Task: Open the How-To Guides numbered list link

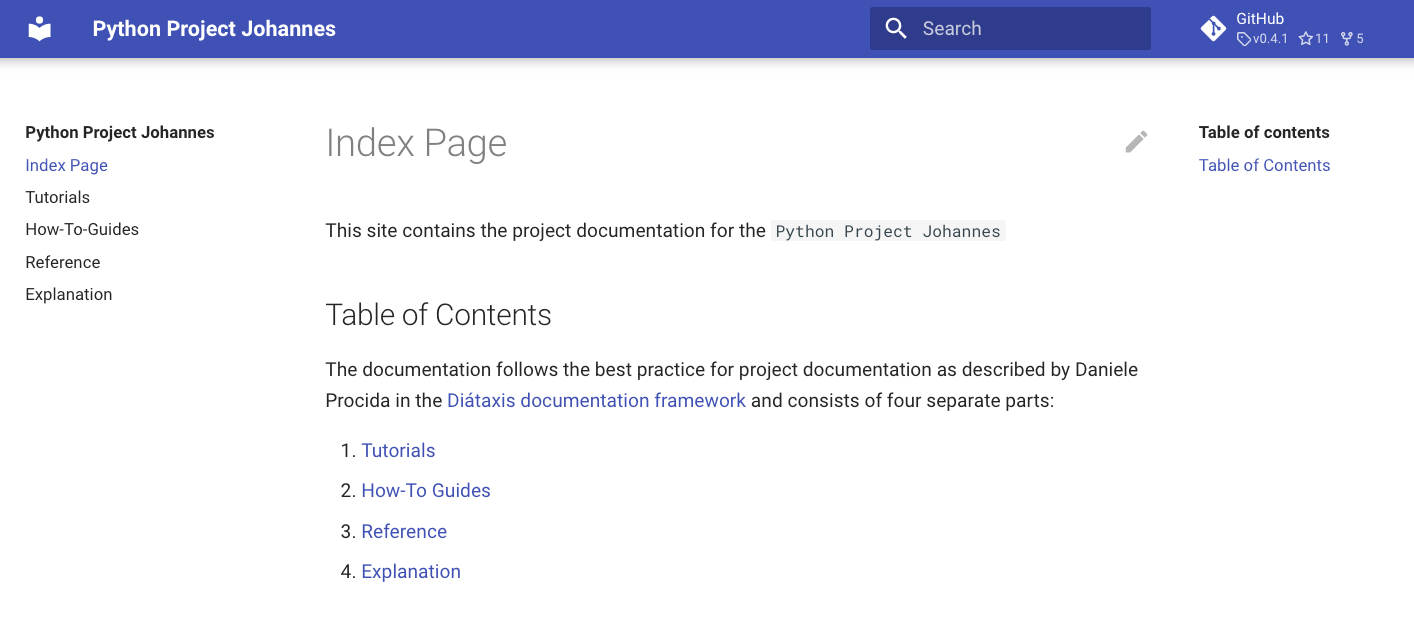Action: 426,490
